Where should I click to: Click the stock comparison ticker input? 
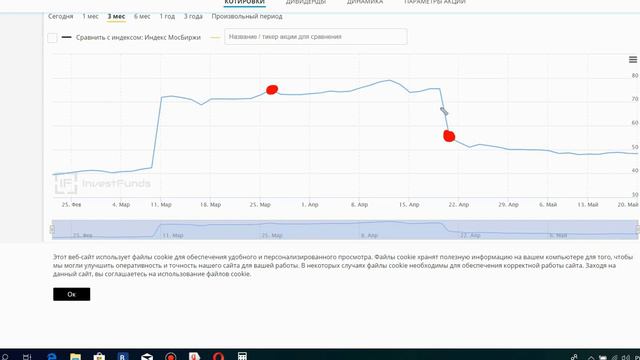pyautogui.click(x=316, y=37)
